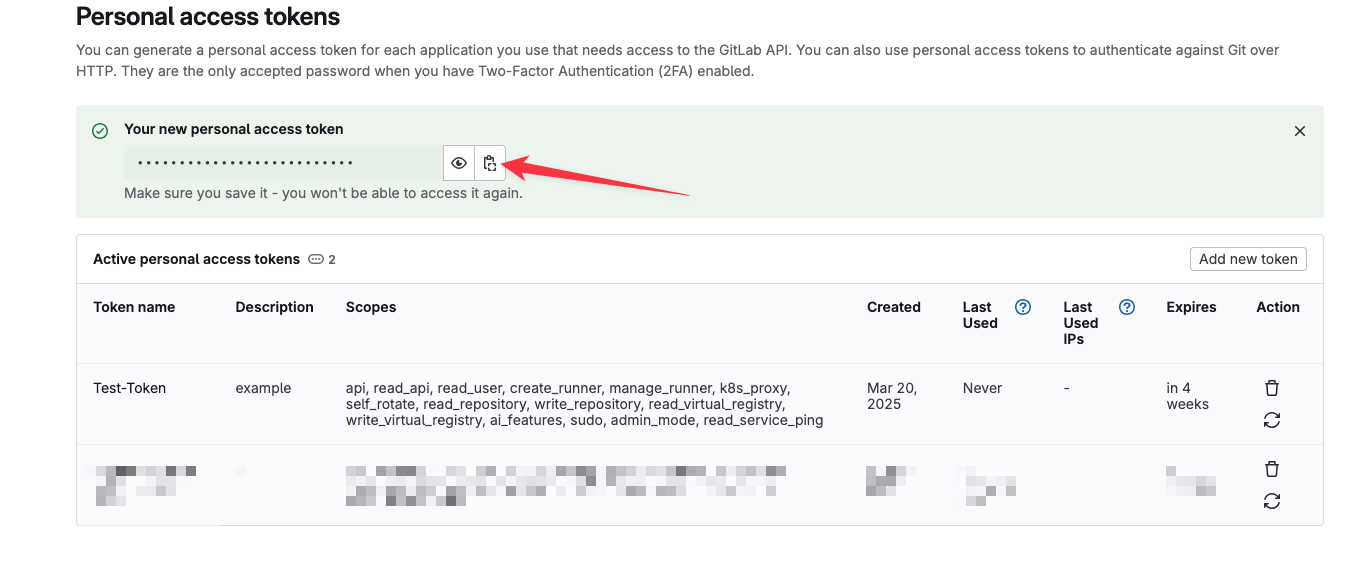Click the green success check icon
The image size is (1359, 567).
click(x=100, y=131)
